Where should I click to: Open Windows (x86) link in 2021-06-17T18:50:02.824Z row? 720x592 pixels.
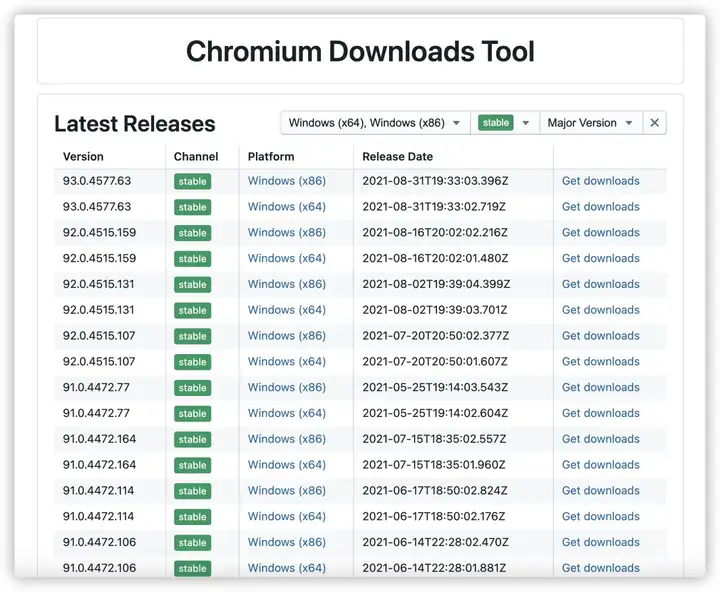[287, 491]
